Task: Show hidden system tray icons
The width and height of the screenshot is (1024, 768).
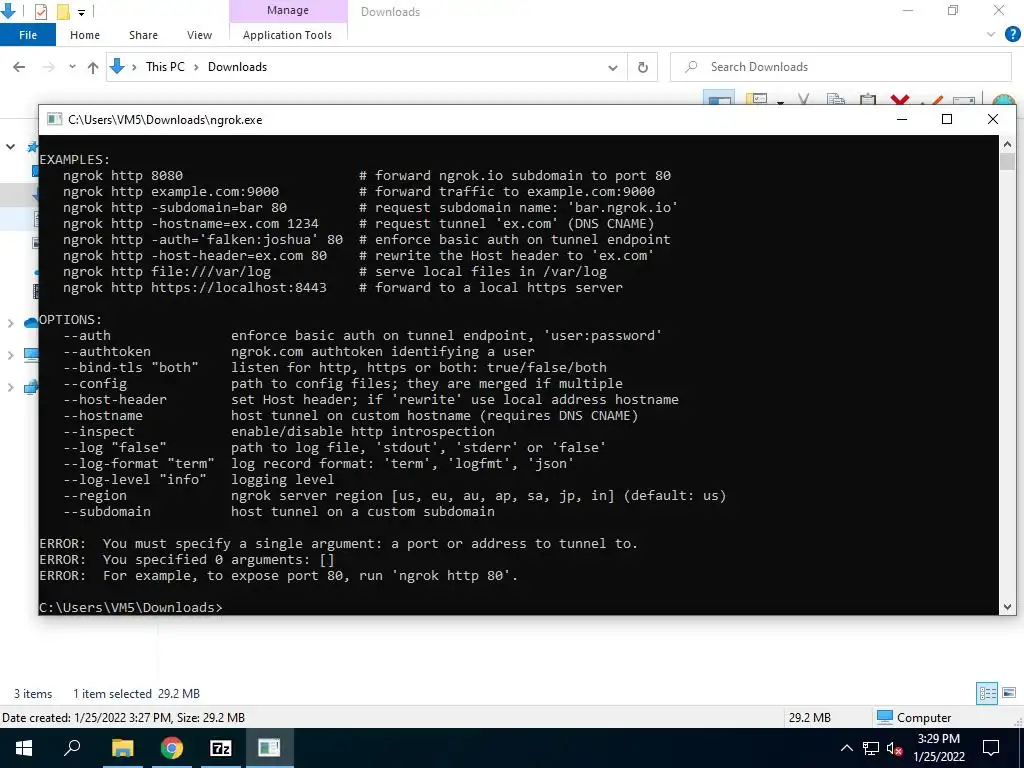Action: (846, 748)
